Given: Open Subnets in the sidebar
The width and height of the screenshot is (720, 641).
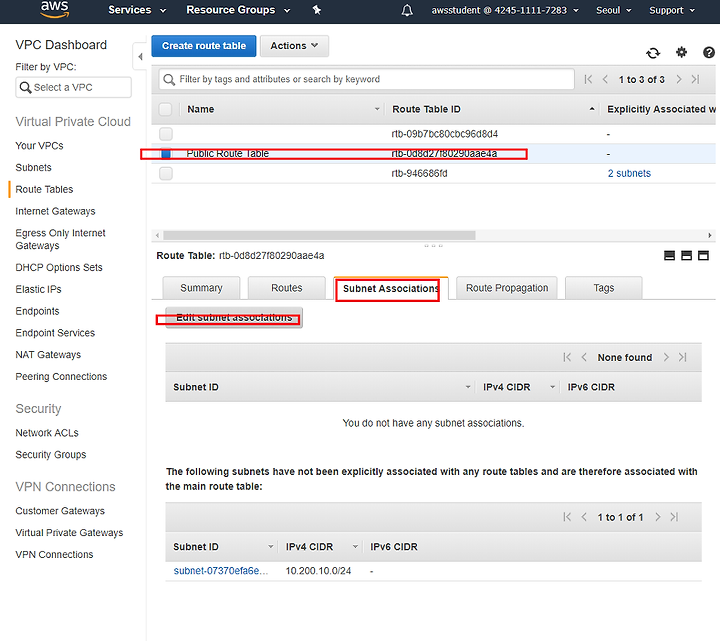Looking at the screenshot, I should click(x=34, y=168).
